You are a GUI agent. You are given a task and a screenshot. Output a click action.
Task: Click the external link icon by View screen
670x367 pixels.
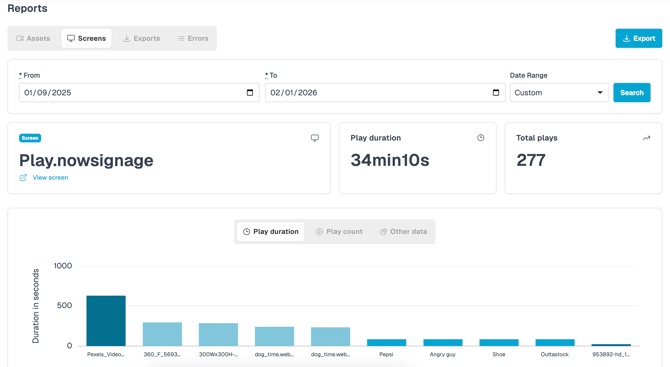(23, 177)
